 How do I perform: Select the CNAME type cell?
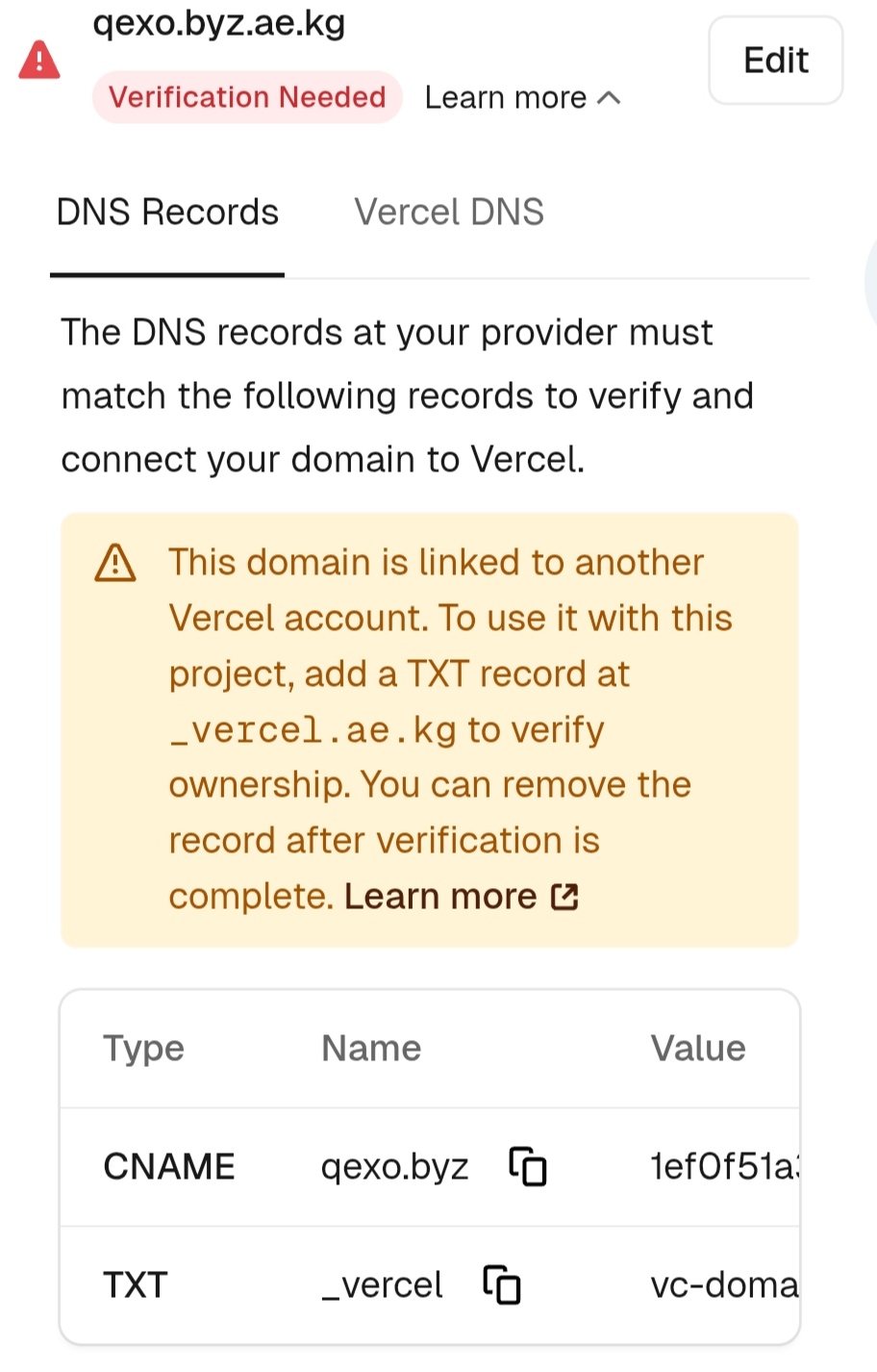pos(169,1167)
